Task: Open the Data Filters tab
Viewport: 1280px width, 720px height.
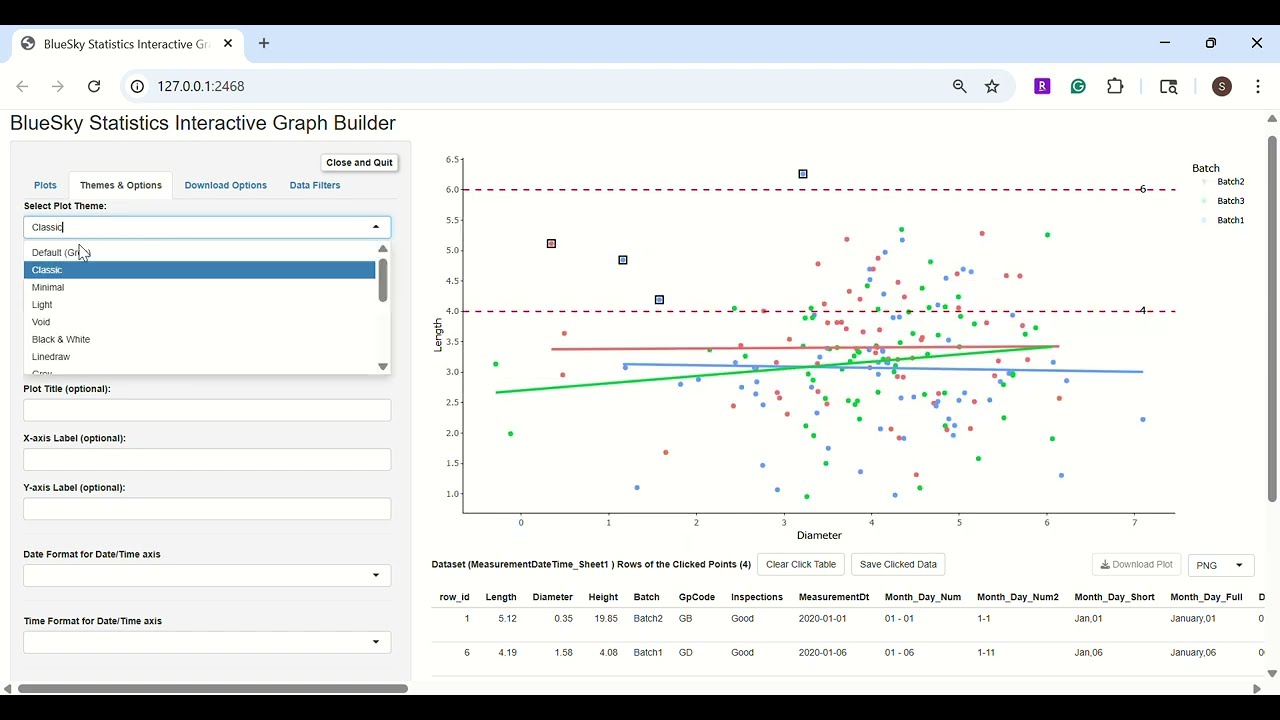Action: click(315, 185)
